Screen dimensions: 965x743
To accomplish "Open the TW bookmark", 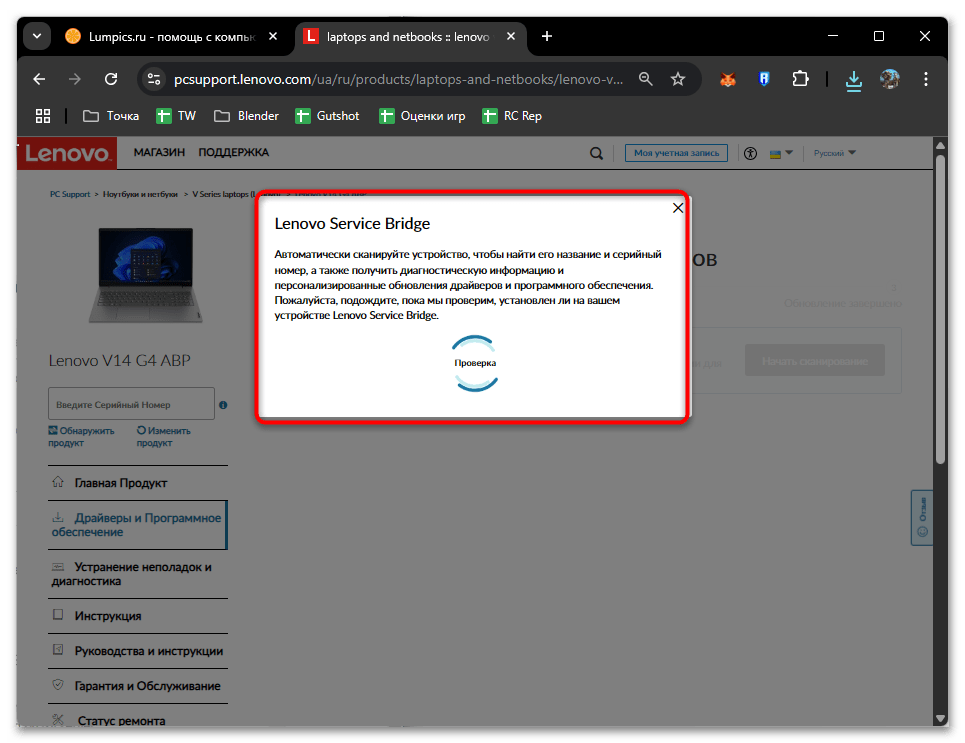I will 176,116.
